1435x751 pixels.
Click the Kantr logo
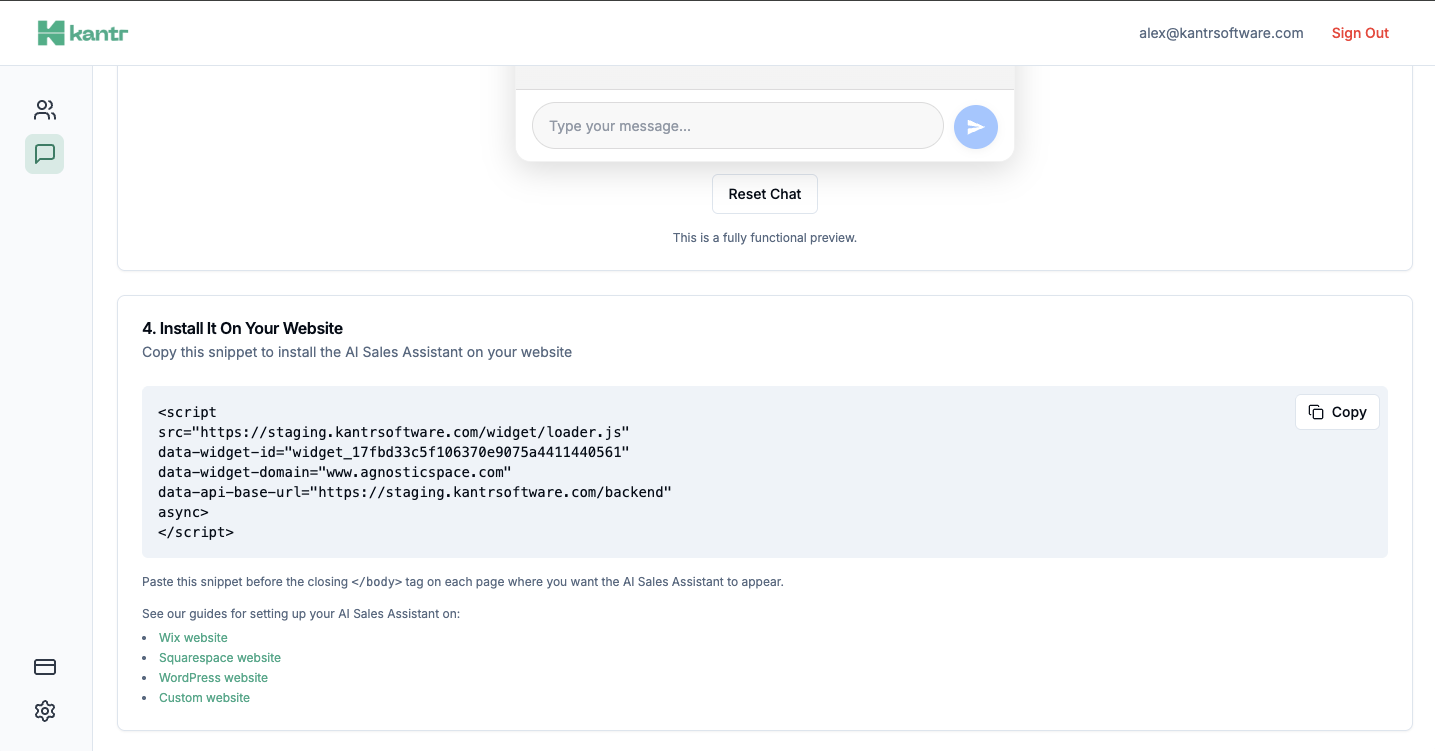click(x=82, y=33)
